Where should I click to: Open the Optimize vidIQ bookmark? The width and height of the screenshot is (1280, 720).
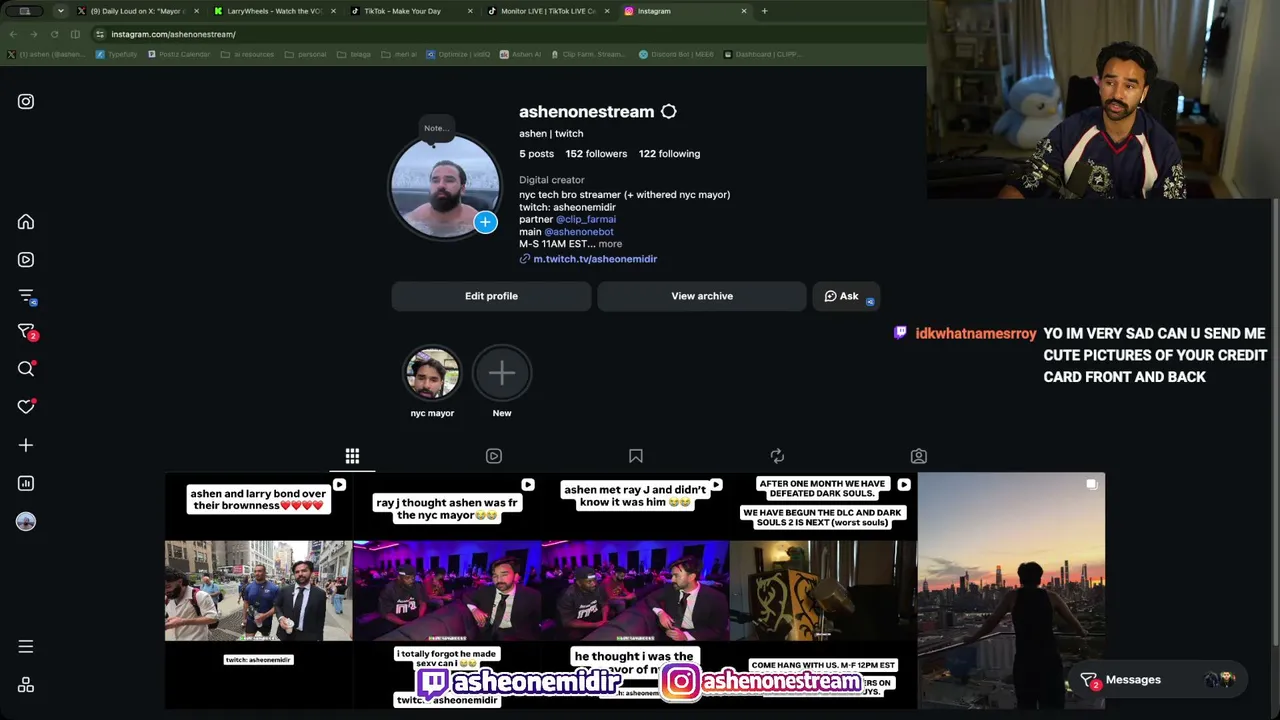tap(460, 54)
